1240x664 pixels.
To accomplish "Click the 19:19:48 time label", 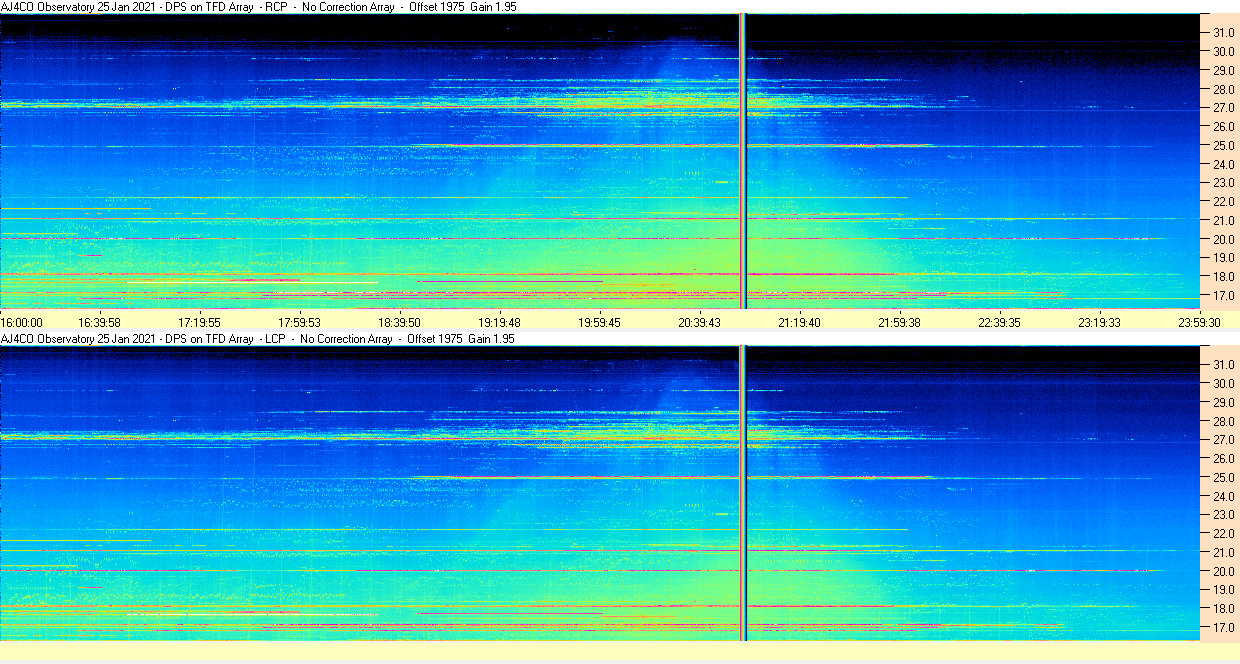I will pos(499,322).
